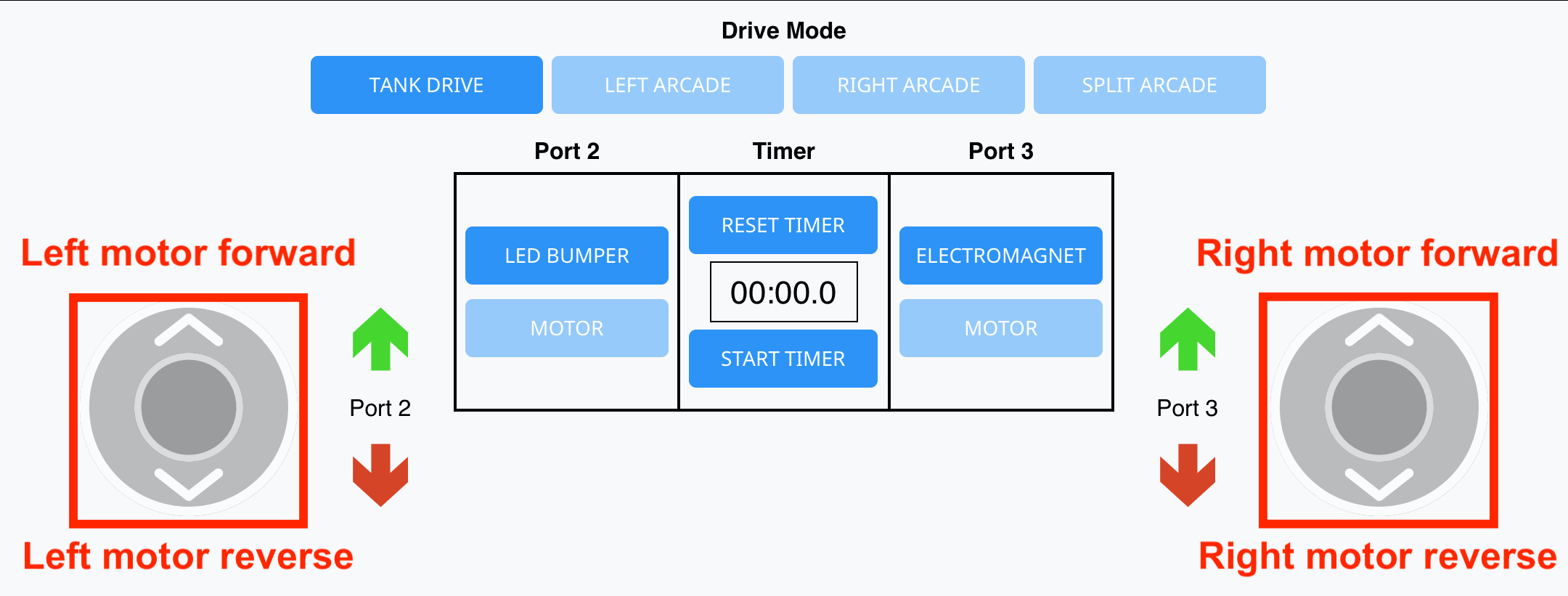
Task: Select RIGHT ARCADE drive mode
Action: point(909,84)
